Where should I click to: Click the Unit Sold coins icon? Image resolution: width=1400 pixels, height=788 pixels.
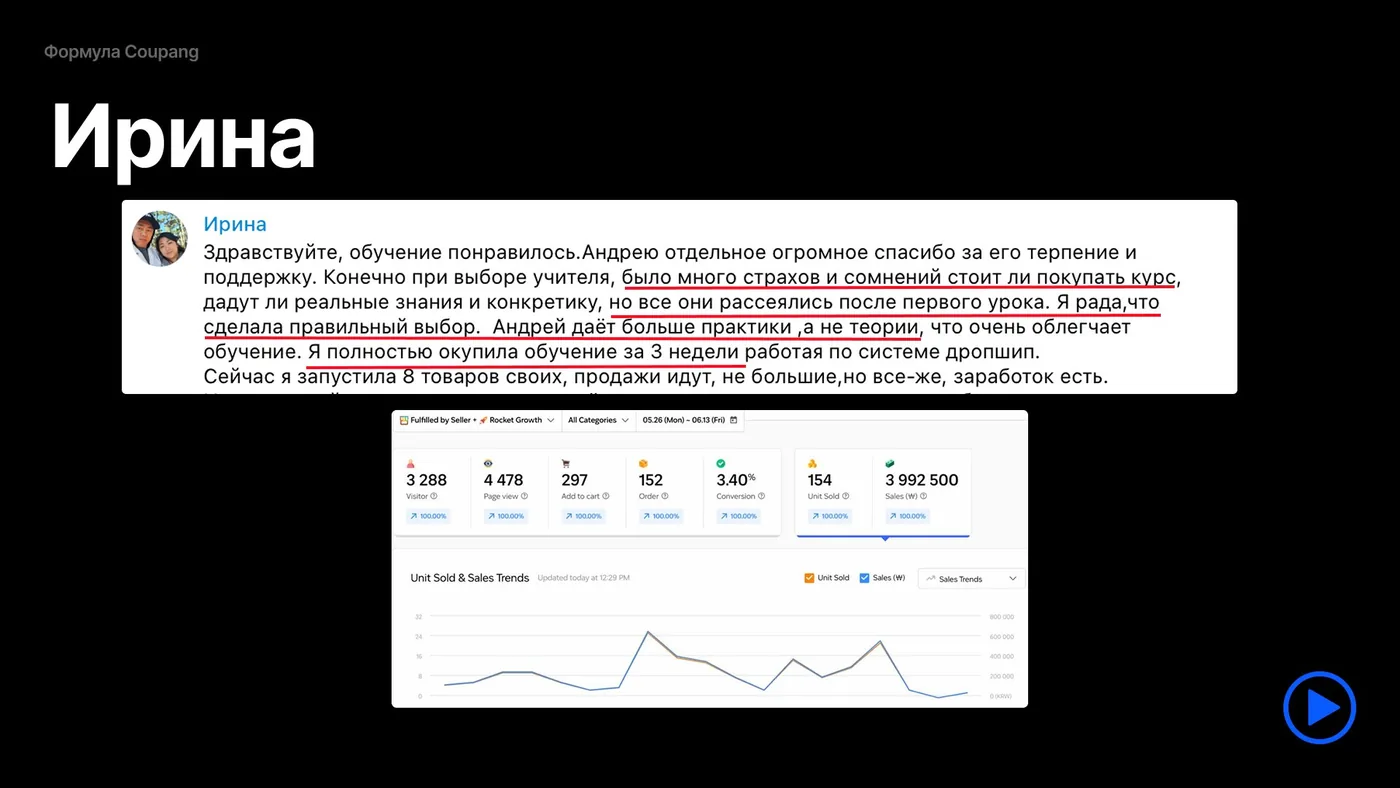click(813, 464)
